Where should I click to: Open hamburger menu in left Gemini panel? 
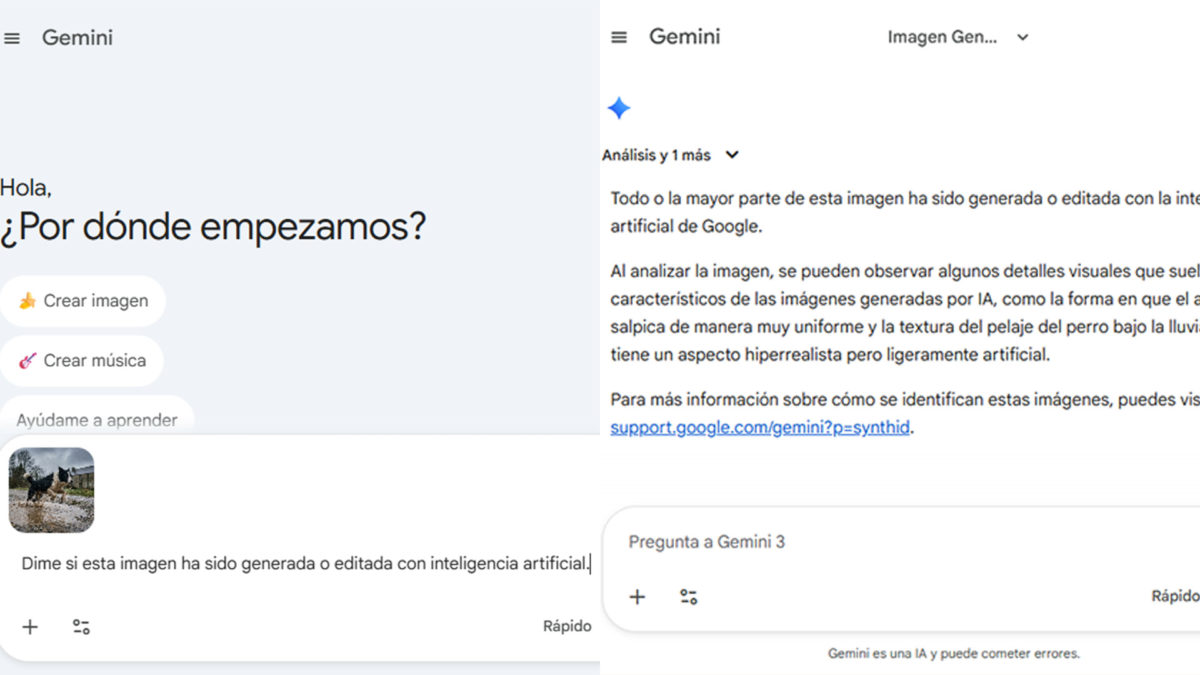tap(12, 38)
